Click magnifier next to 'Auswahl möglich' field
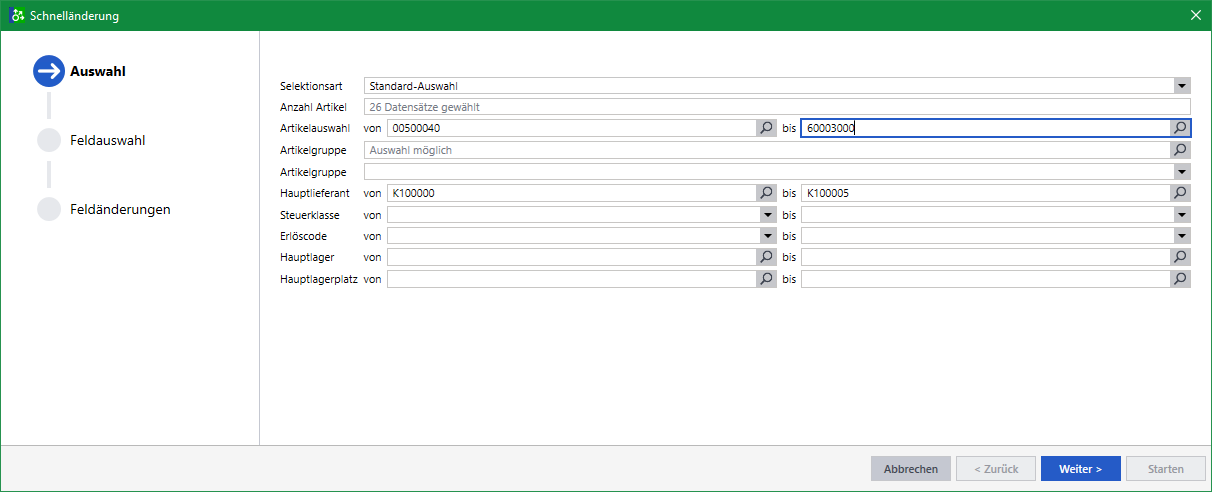This screenshot has height=492, width=1212. tap(1181, 150)
